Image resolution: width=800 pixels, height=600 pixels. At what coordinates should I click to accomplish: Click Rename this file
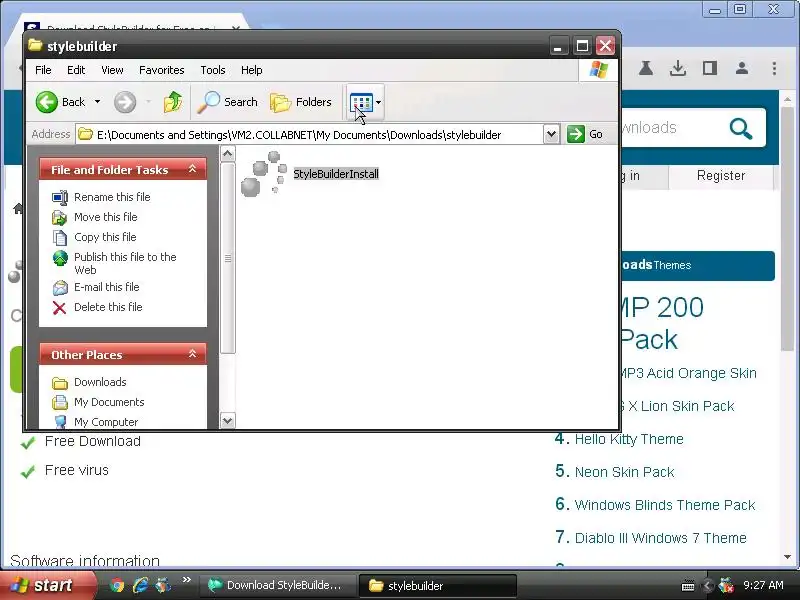tap(112, 197)
